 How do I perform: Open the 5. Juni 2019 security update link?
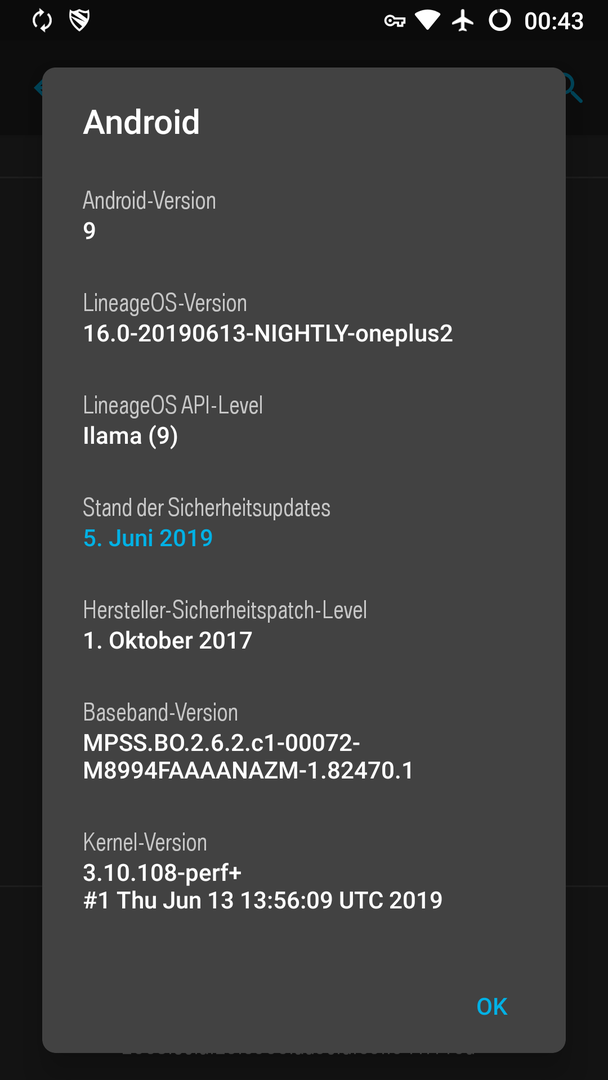[148, 538]
